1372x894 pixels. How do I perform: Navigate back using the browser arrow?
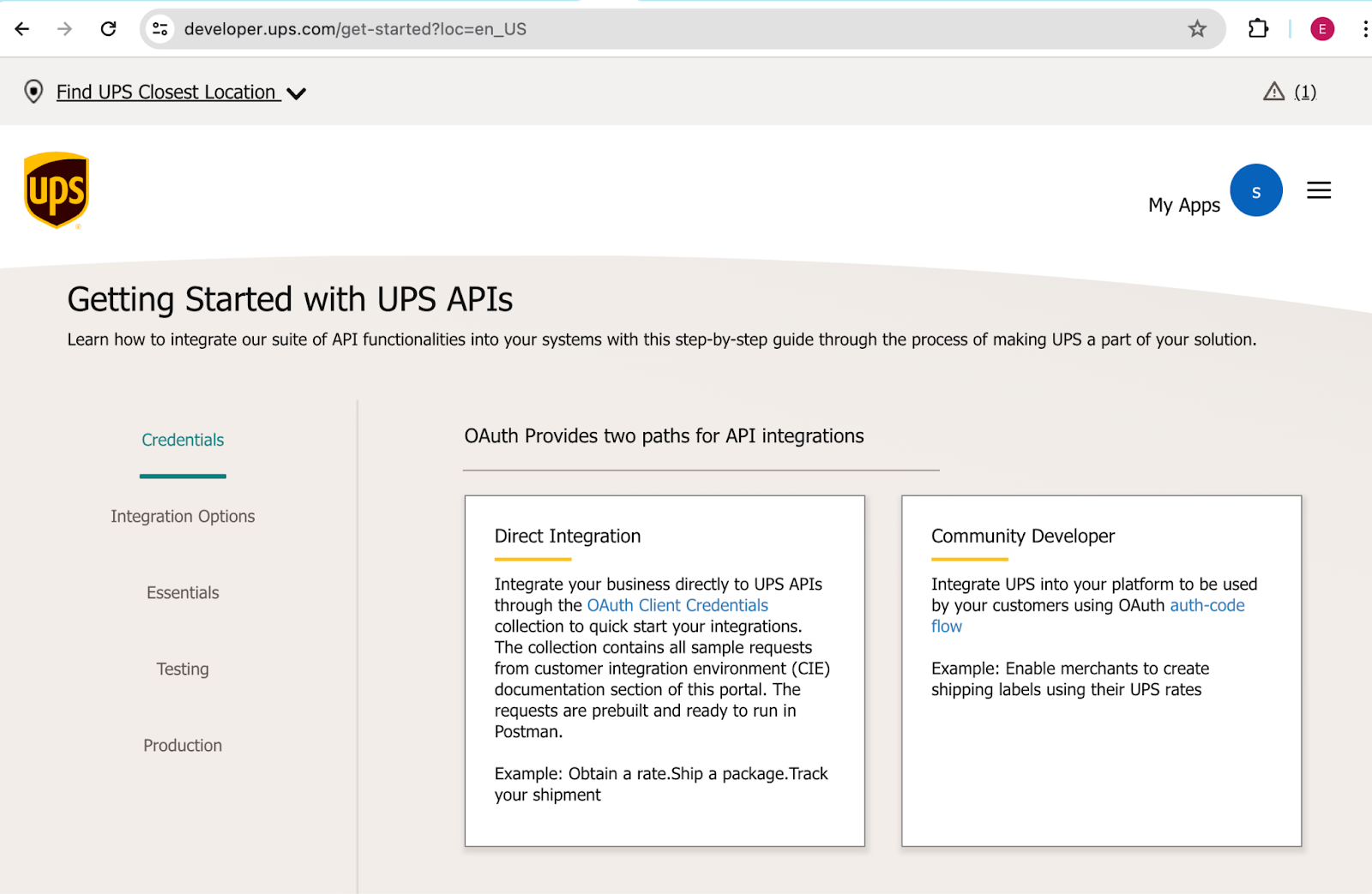click(x=21, y=27)
